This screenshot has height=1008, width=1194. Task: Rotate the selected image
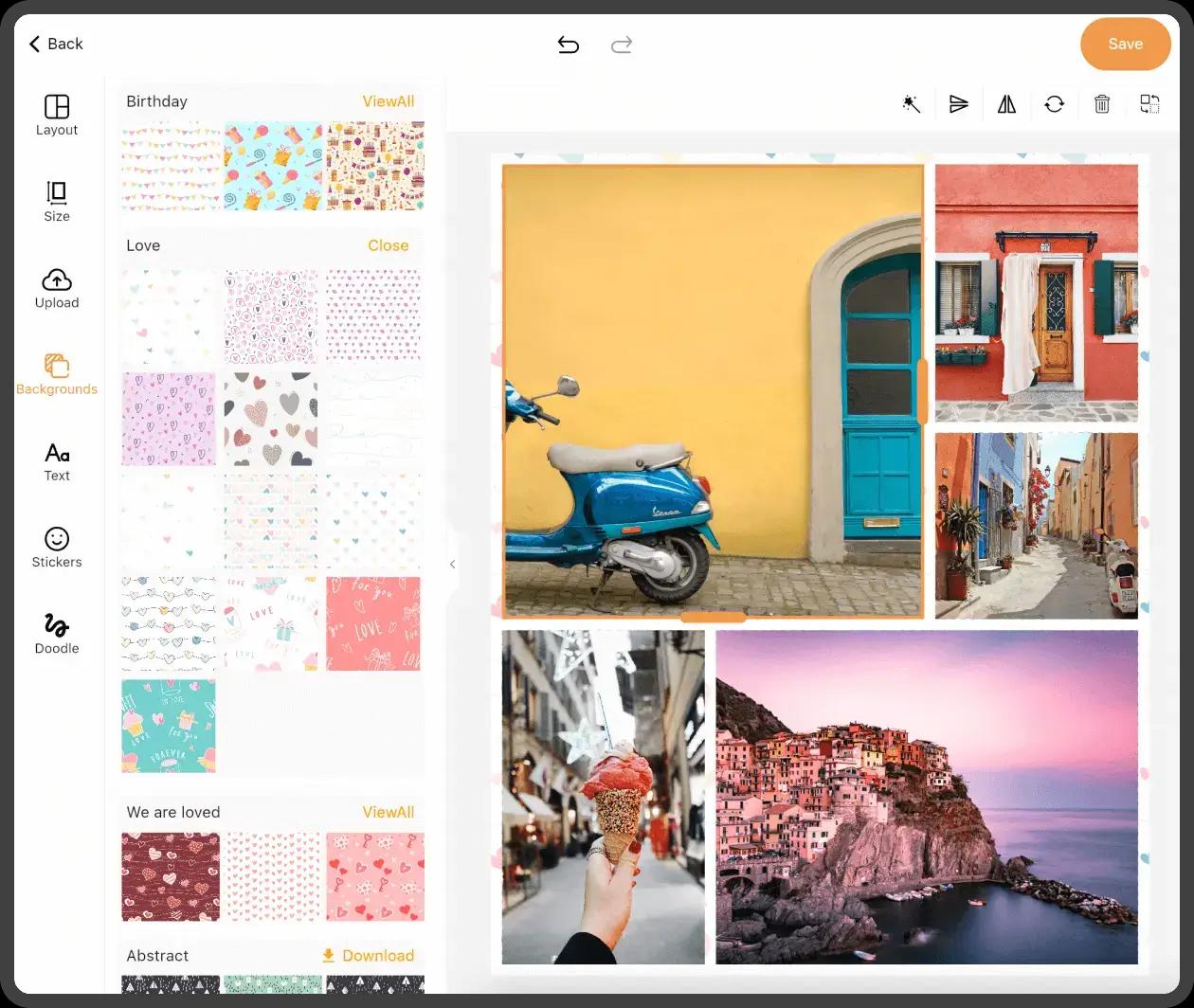click(x=1055, y=104)
